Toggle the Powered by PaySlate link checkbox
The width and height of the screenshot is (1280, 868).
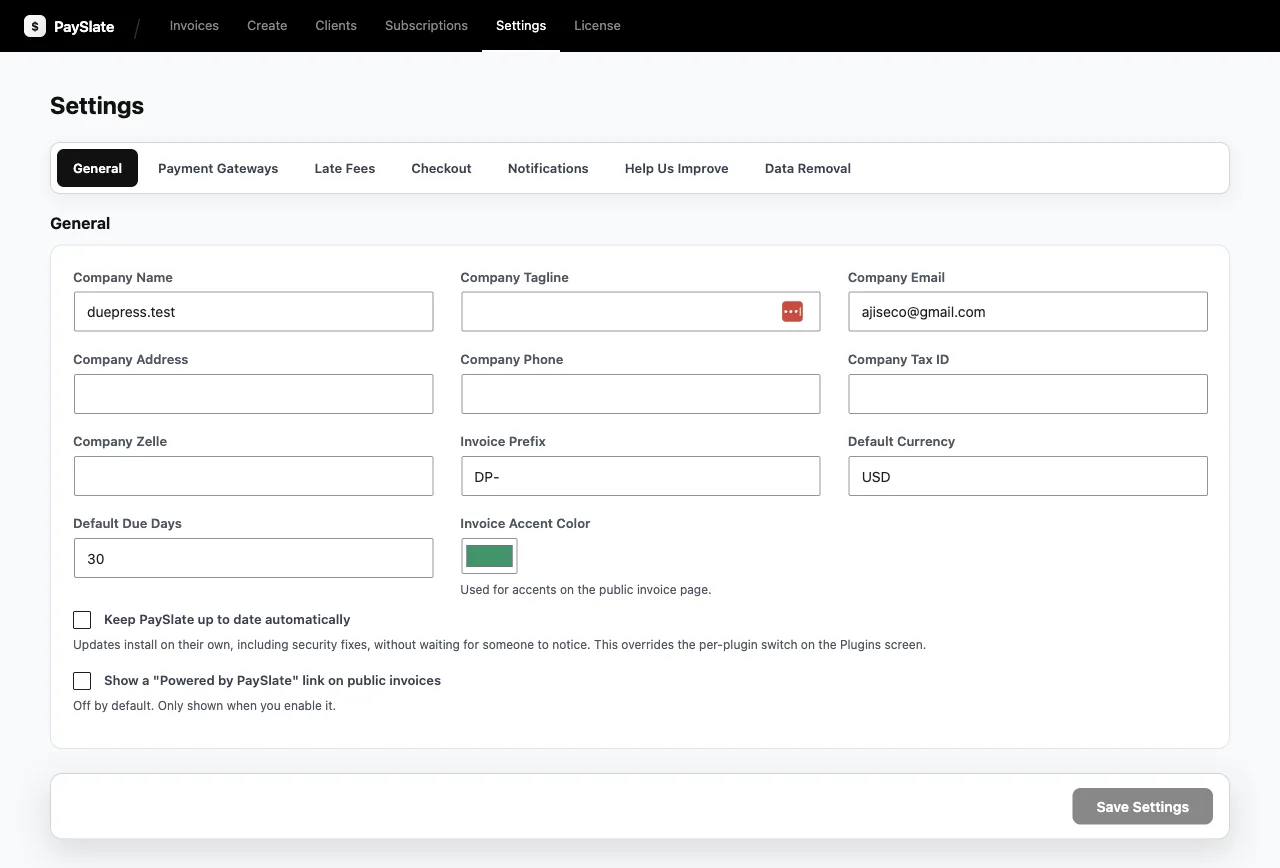(82, 681)
